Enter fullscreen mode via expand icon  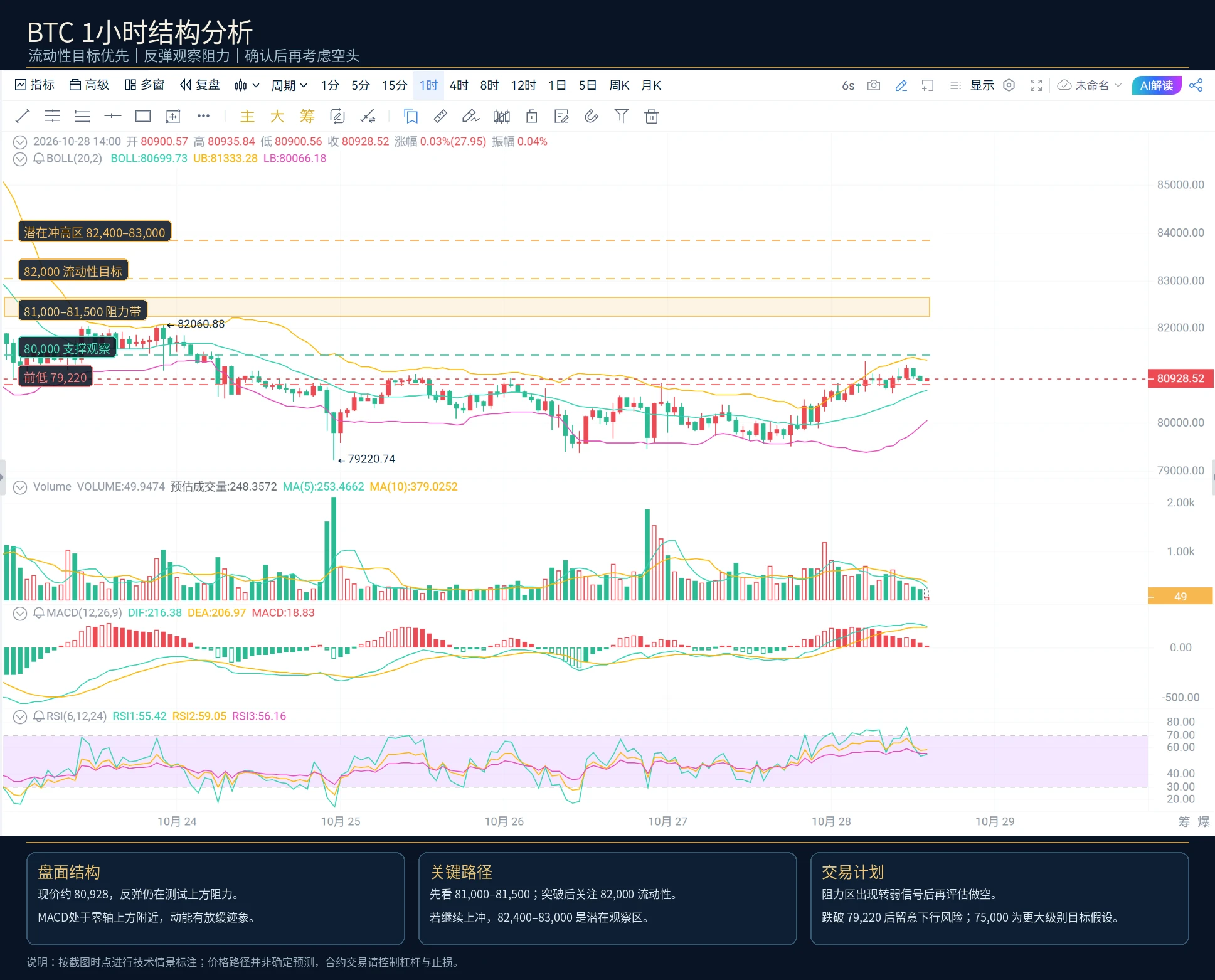1036,85
